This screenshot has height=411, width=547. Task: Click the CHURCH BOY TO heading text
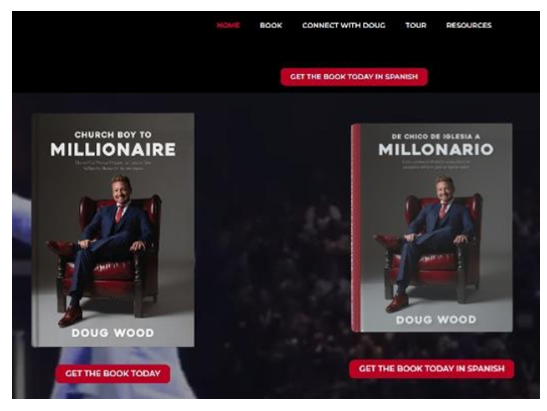(113, 135)
